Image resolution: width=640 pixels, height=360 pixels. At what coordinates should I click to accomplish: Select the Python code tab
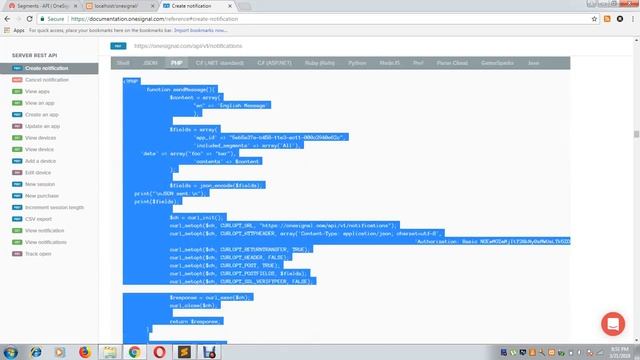pyautogui.click(x=357, y=63)
